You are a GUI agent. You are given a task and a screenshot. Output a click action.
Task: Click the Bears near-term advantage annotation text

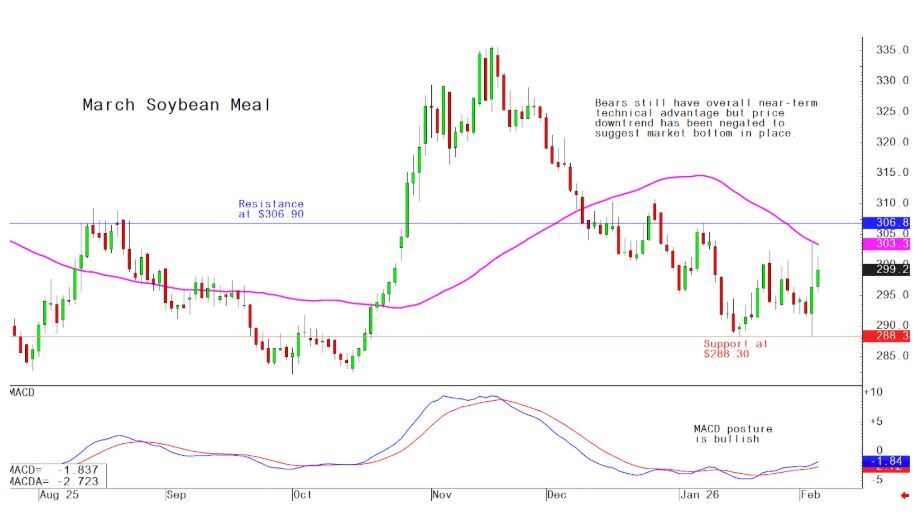pyautogui.click(x=692, y=118)
